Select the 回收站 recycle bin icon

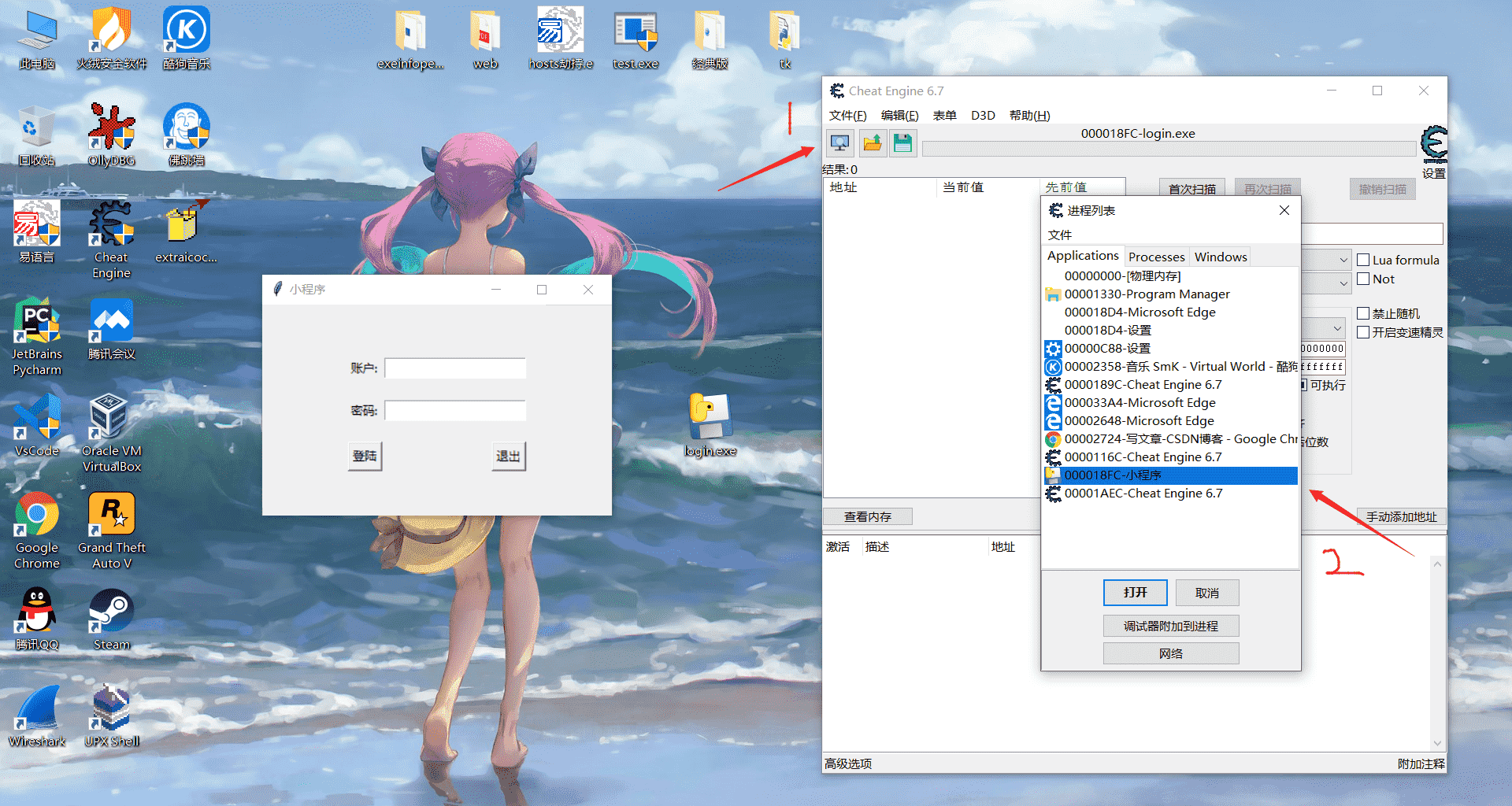point(37,135)
